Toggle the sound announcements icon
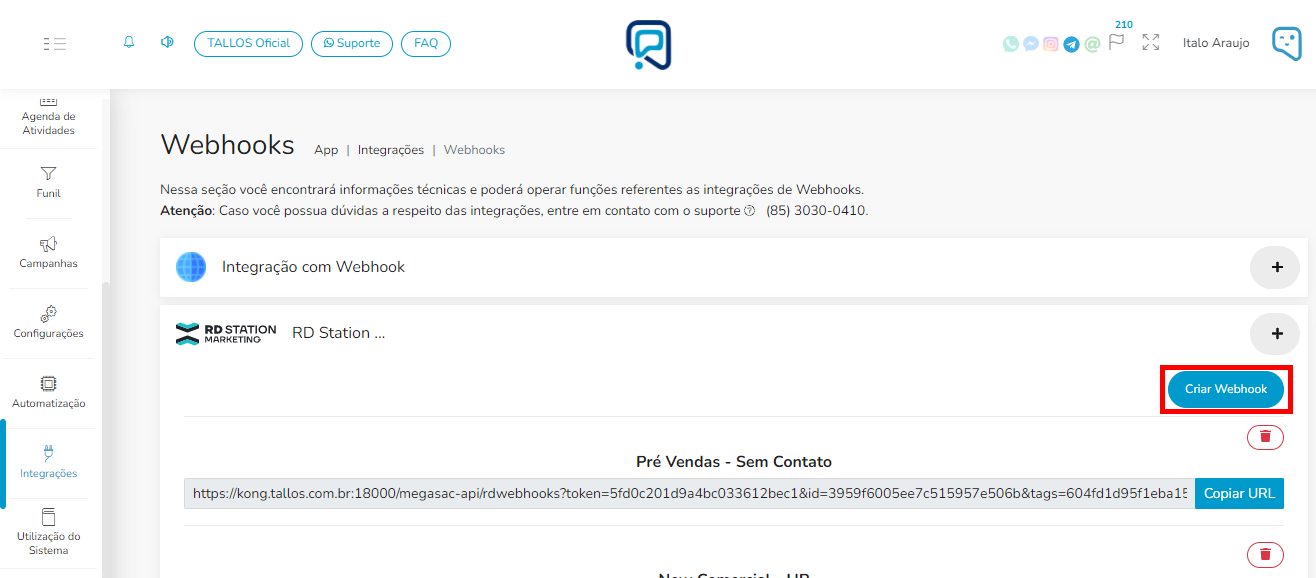This screenshot has height=578, width=1316. (x=167, y=43)
